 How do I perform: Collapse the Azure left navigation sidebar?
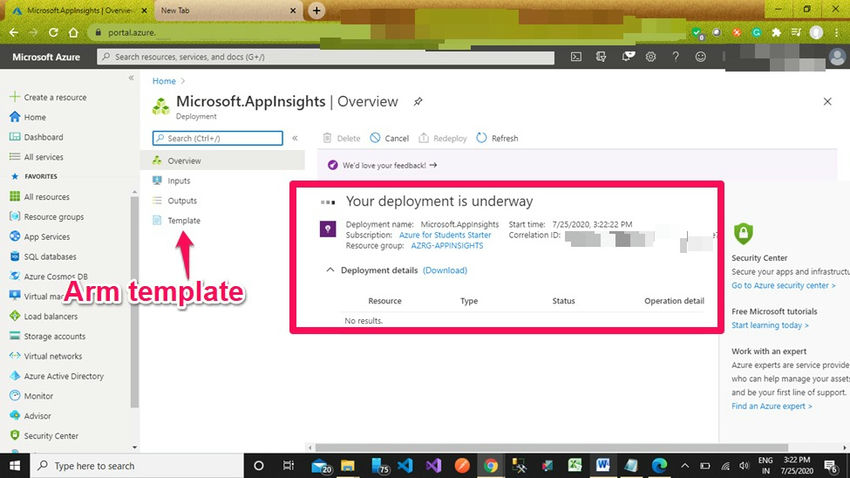coord(131,78)
